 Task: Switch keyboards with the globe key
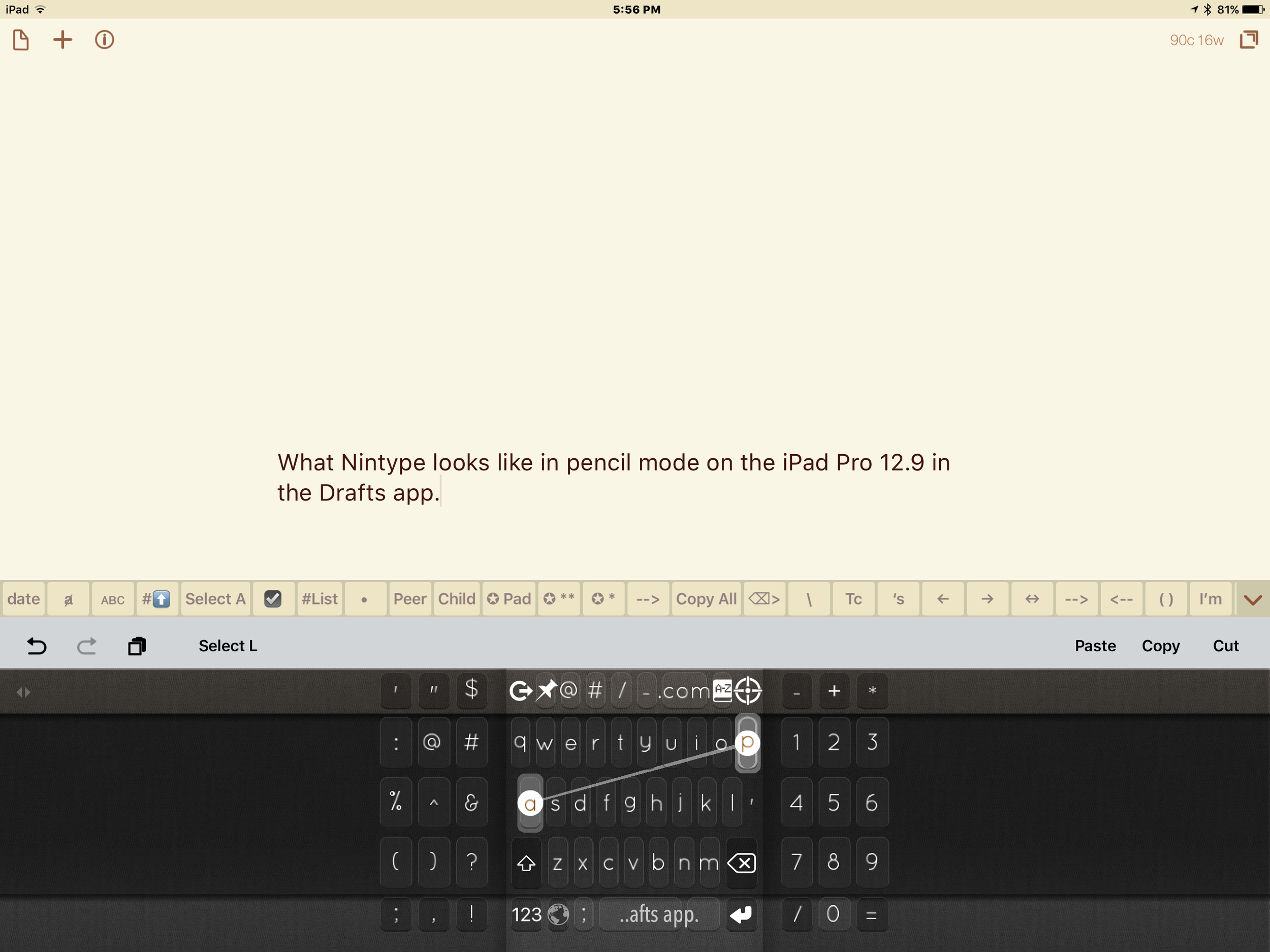pyautogui.click(x=558, y=914)
